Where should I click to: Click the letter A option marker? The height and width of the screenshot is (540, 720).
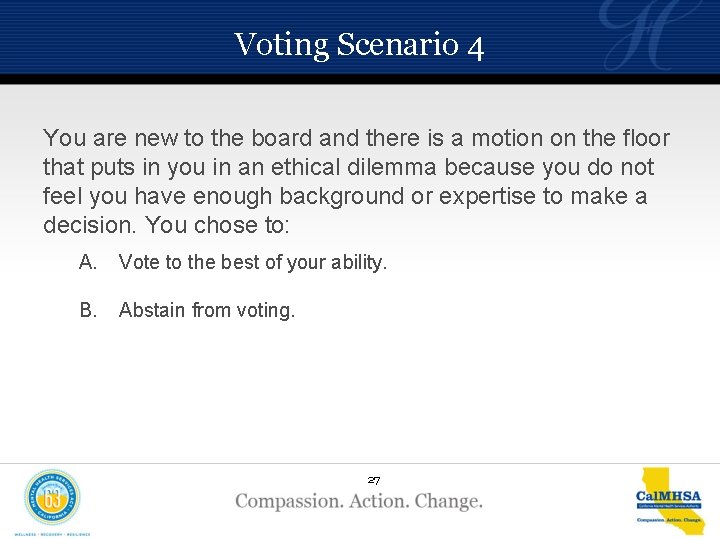click(x=88, y=262)
